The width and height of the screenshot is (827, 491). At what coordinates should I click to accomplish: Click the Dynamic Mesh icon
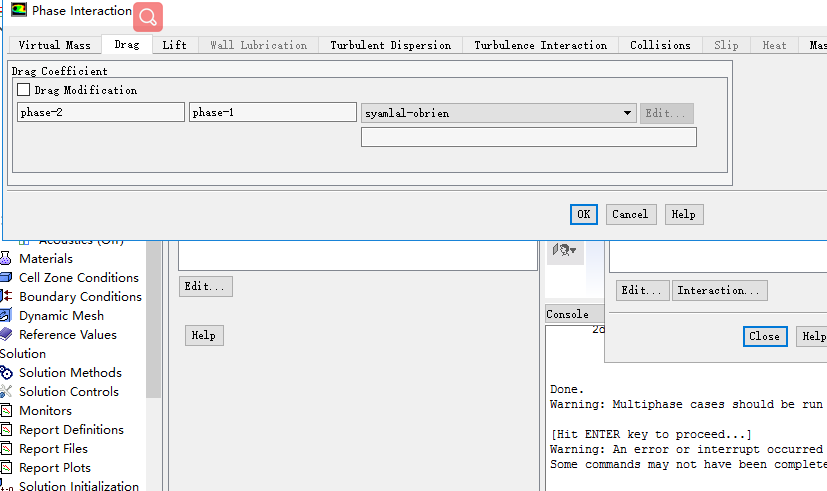pyautogui.click(x=7, y=316)
